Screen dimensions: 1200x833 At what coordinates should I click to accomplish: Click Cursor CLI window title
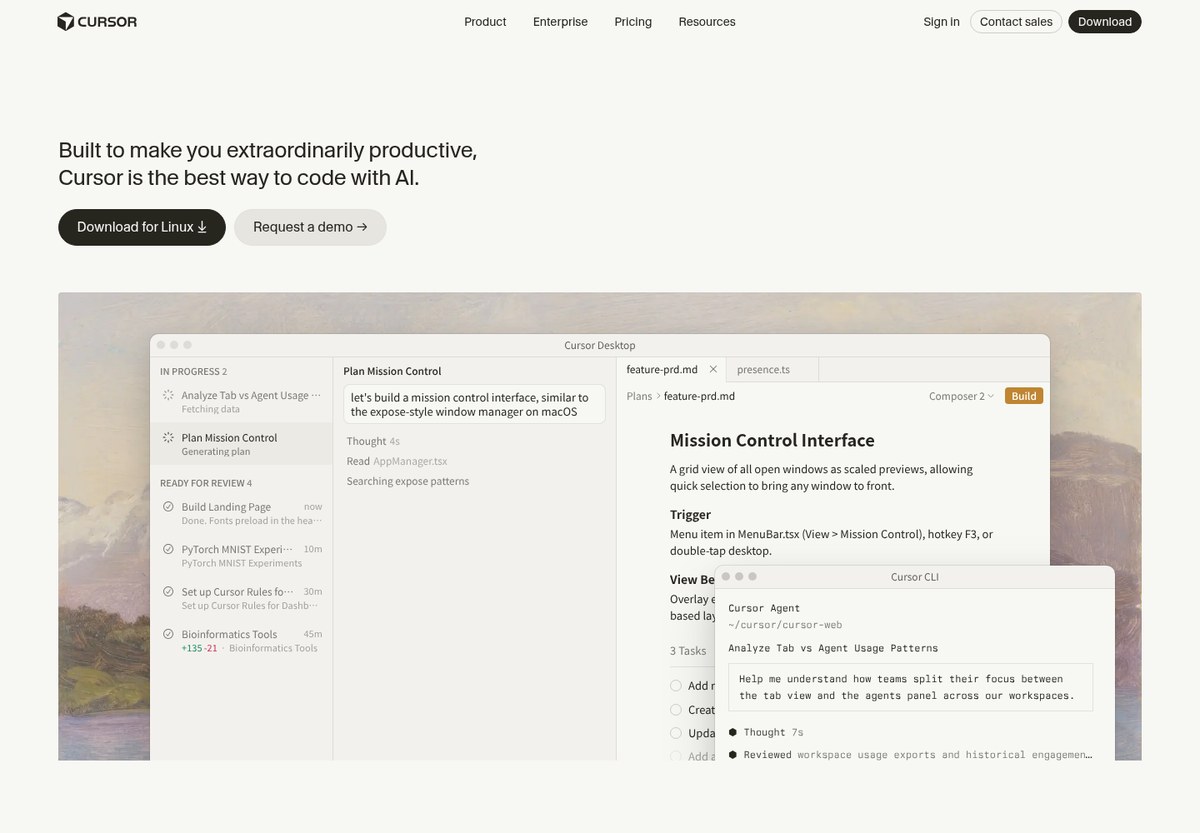(x=915, y=577)
